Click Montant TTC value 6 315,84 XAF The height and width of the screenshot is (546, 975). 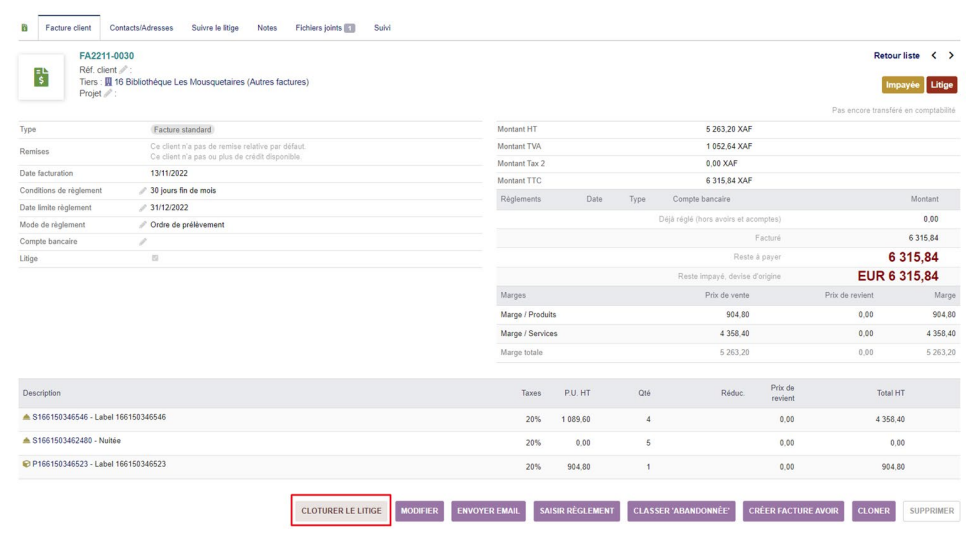729,180
